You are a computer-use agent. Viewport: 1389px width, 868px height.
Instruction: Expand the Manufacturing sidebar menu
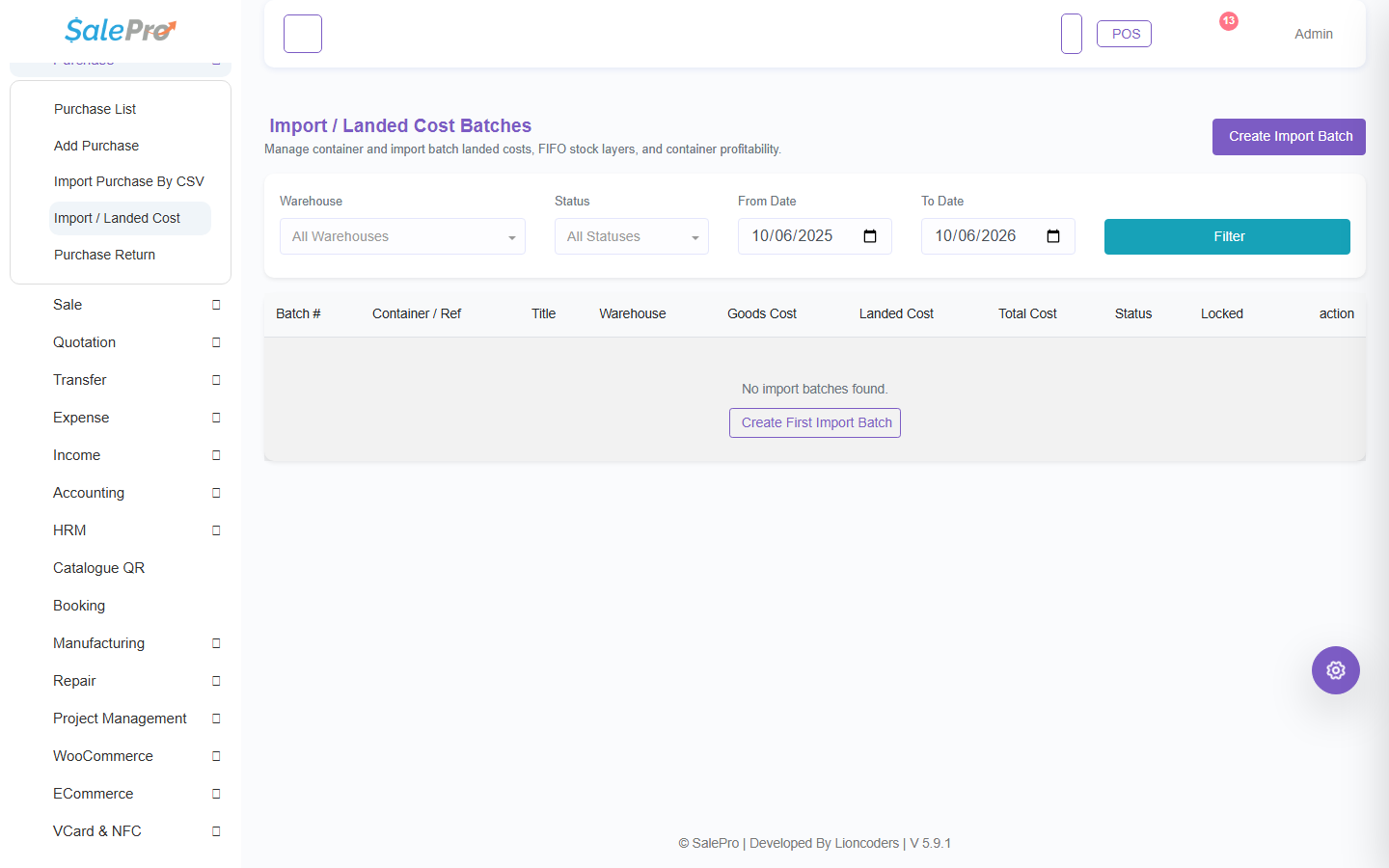pos(121,643)
